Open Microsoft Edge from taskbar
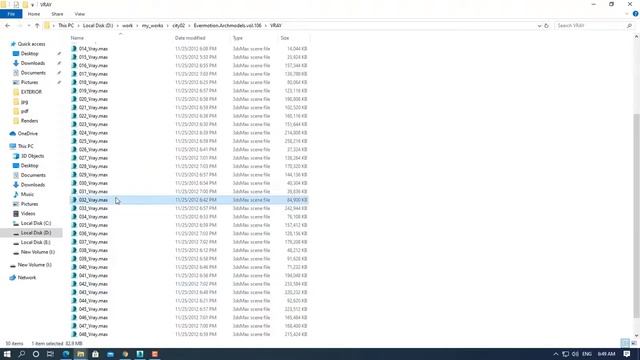 pyautogui.click(x=66, y=354)
